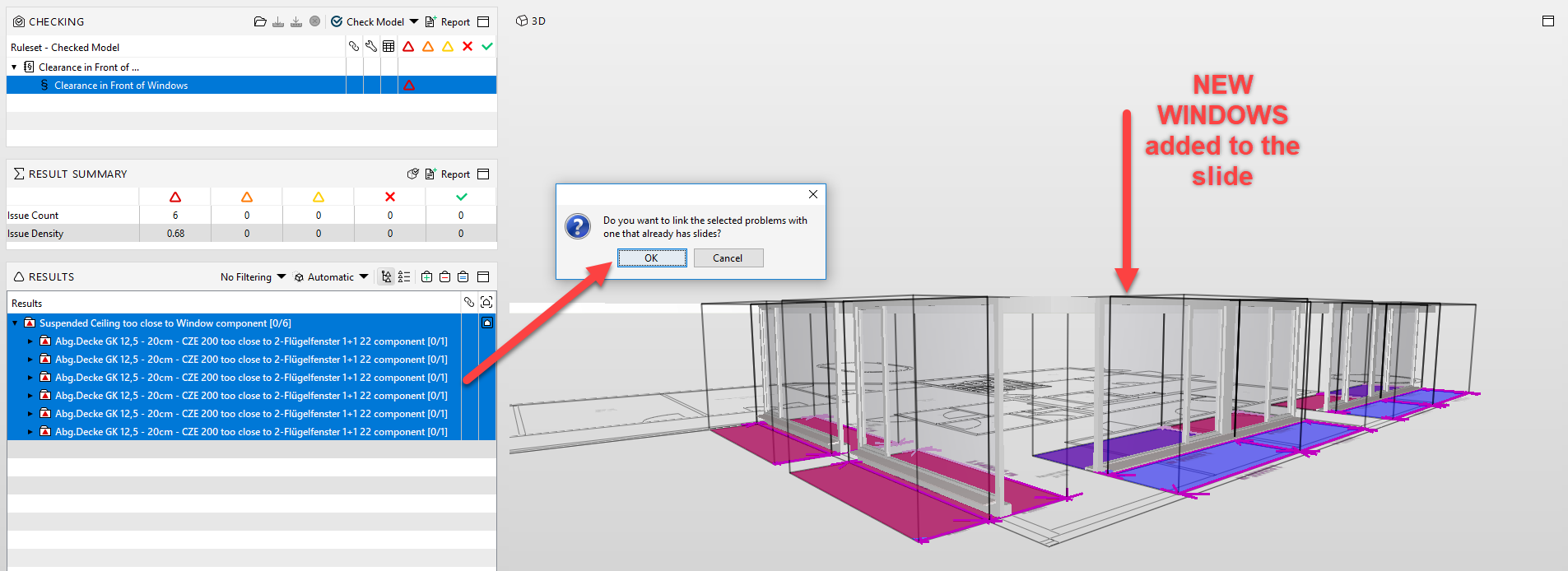Click OK in the link problems dialog
The image size is (1568, 571).
(651, 258)
